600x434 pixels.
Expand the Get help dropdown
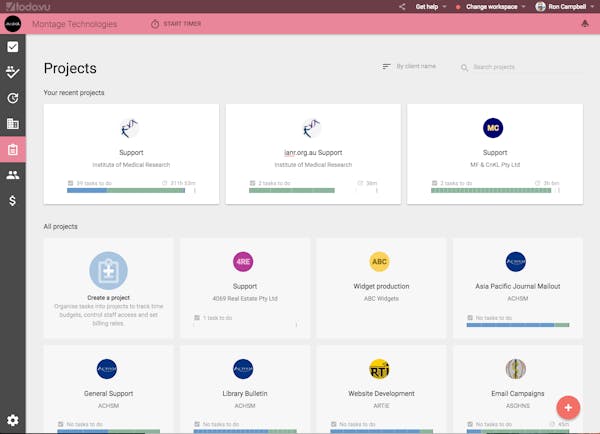click(x=431, y=7)
